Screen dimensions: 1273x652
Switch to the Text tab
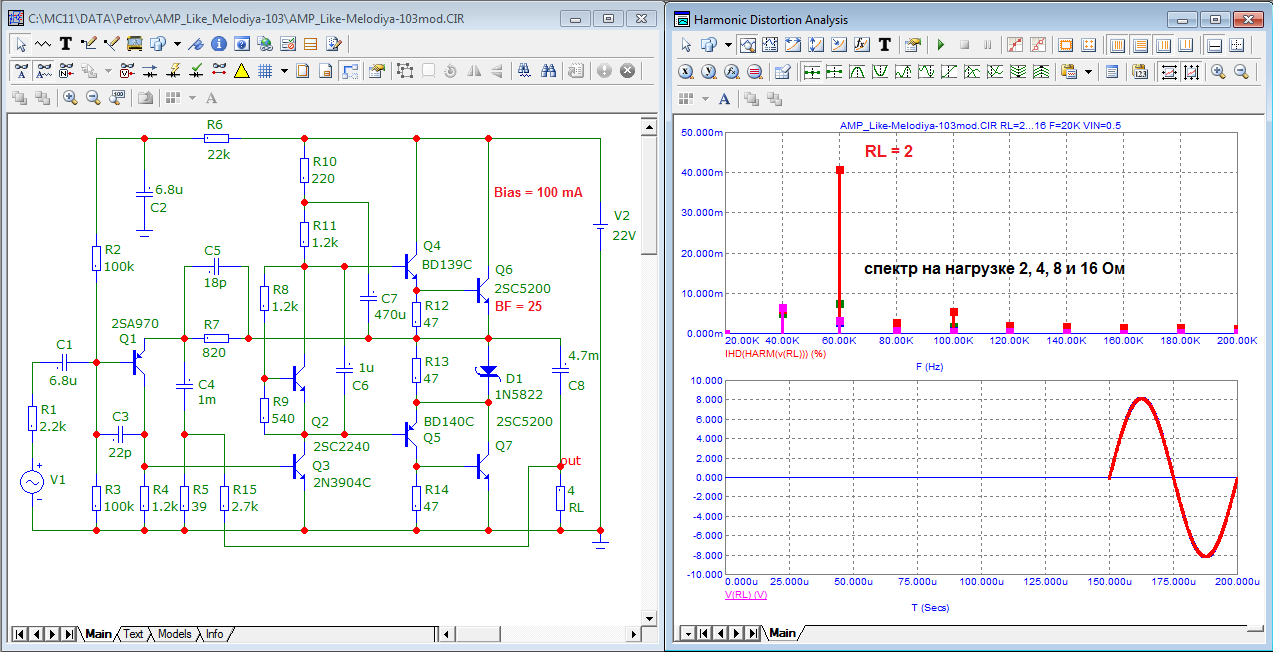point(133,634)
